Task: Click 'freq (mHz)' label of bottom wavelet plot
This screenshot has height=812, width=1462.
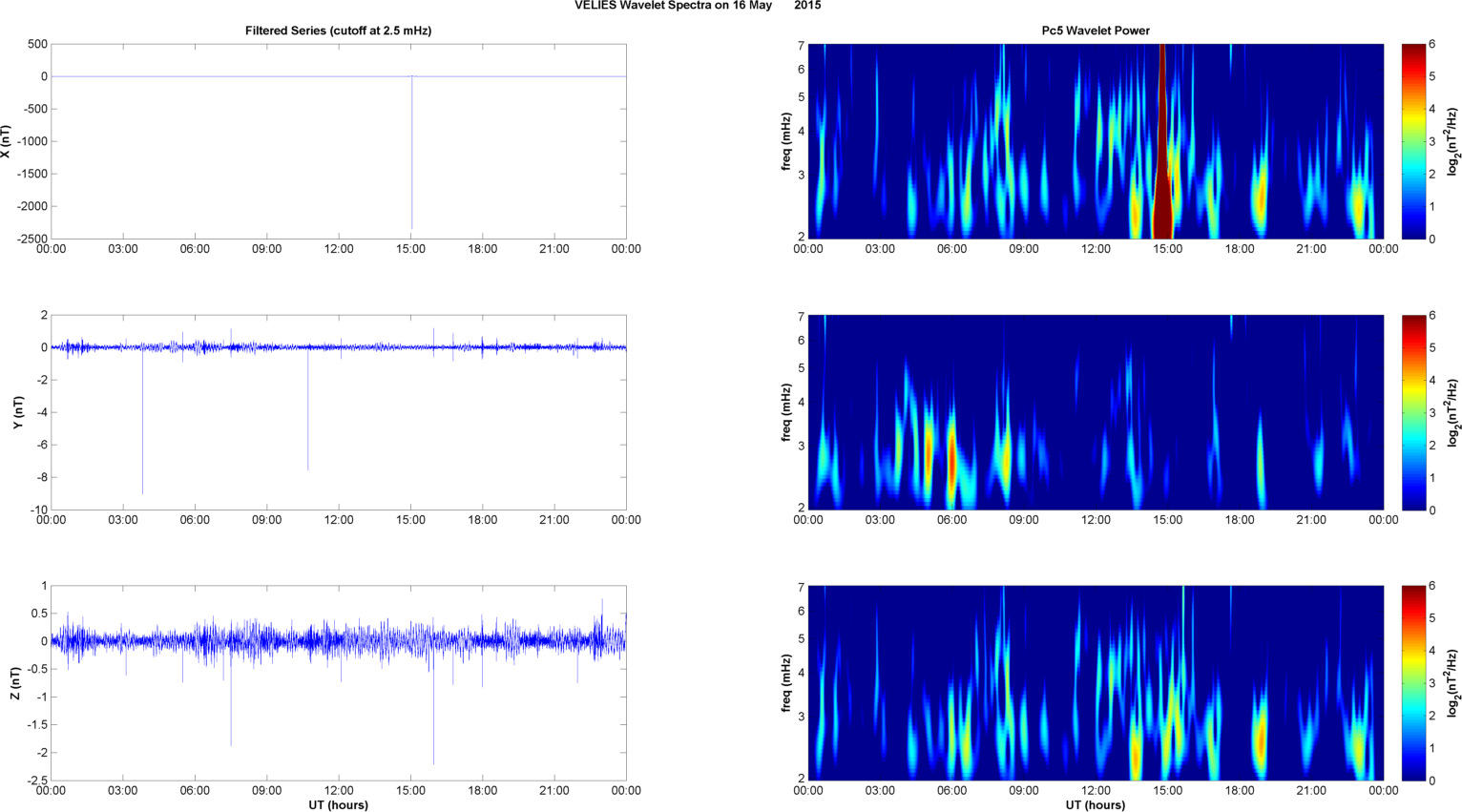Action: click(x=785, y=683)
